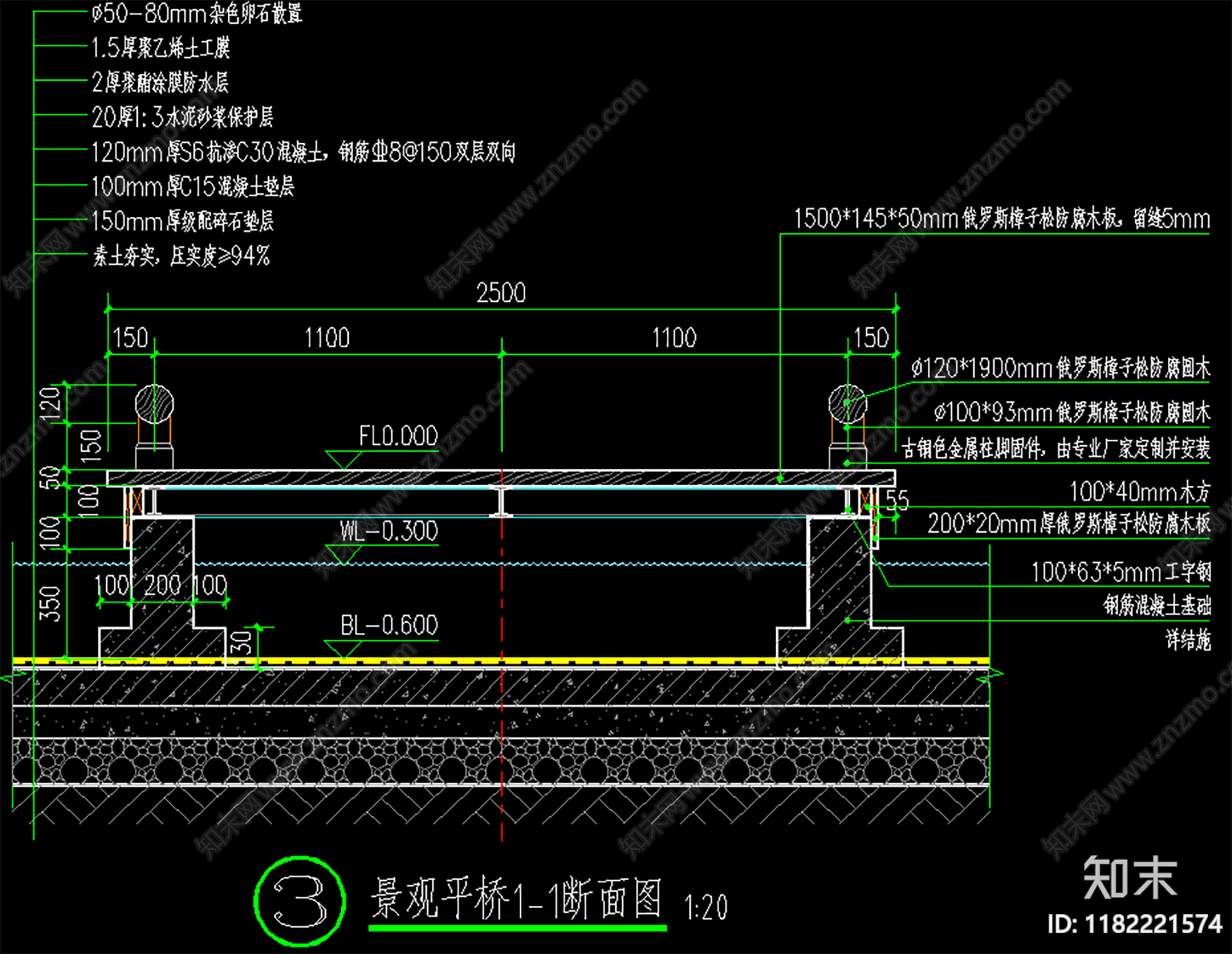The image size is (1232, 954).
Task: Click the red dashed centerline
Action: [x=502, y=654]
